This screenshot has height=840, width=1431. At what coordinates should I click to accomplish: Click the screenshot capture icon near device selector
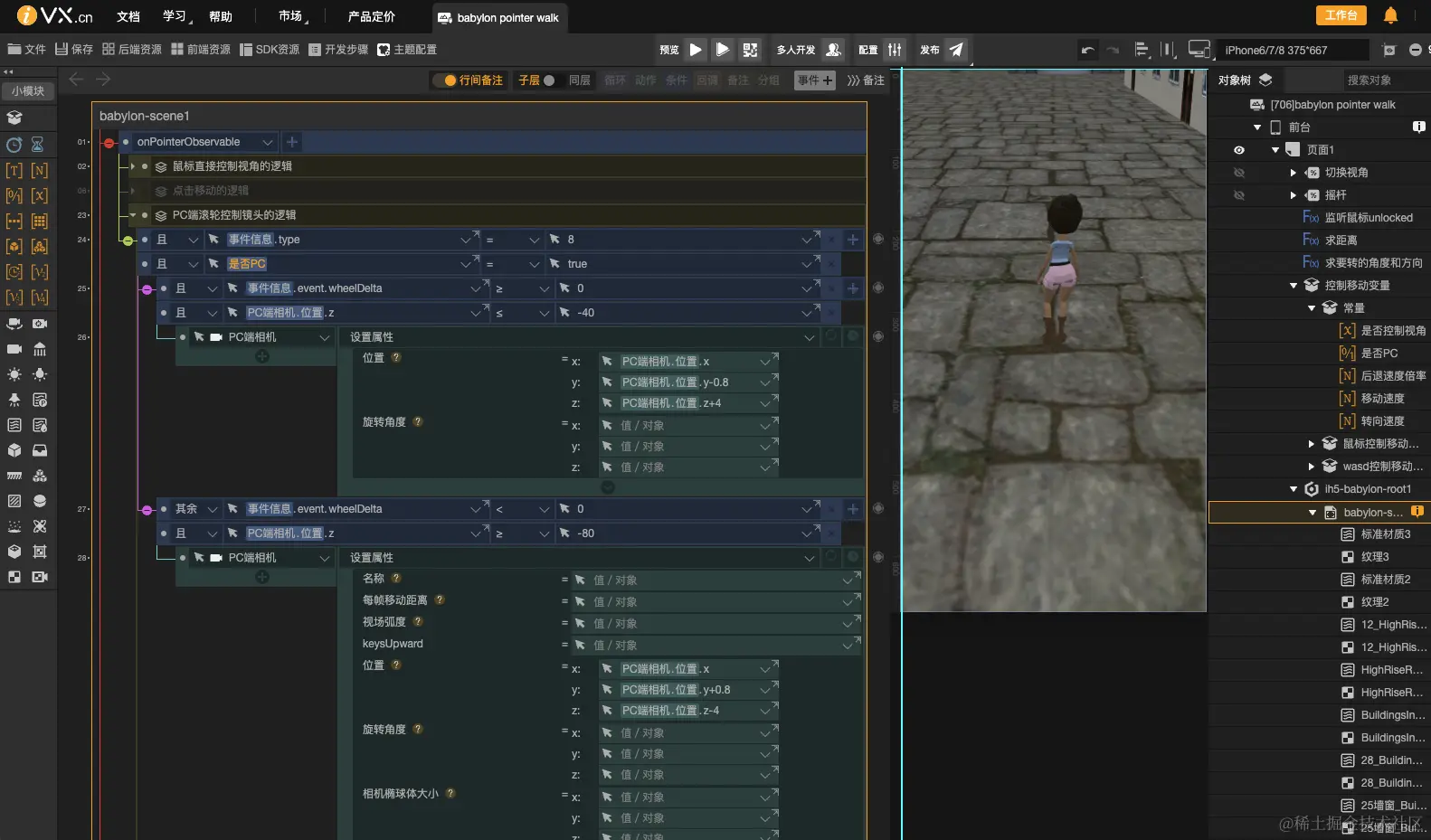[1389, 50]
